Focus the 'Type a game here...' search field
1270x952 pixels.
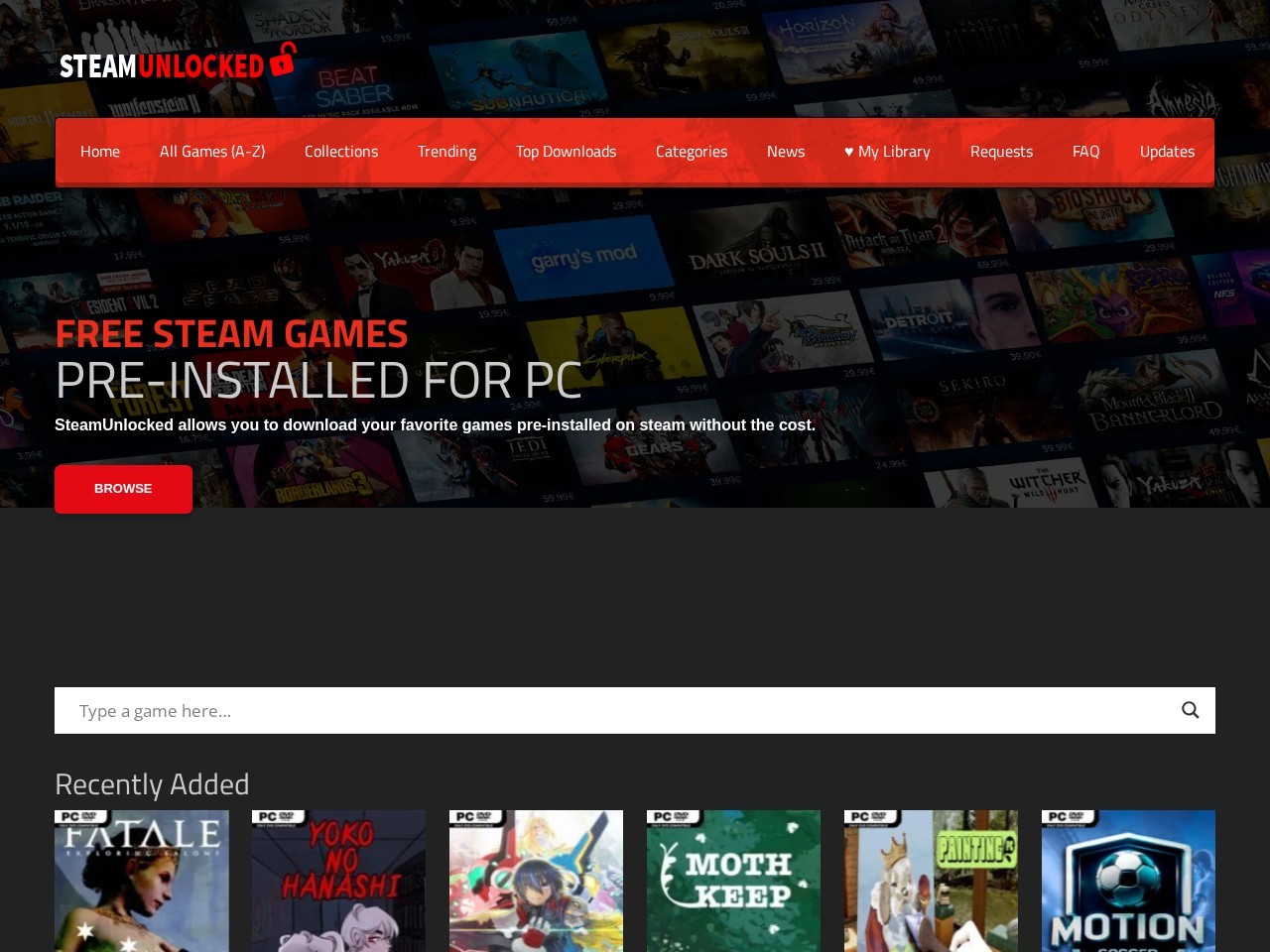[x=635, y=710]
